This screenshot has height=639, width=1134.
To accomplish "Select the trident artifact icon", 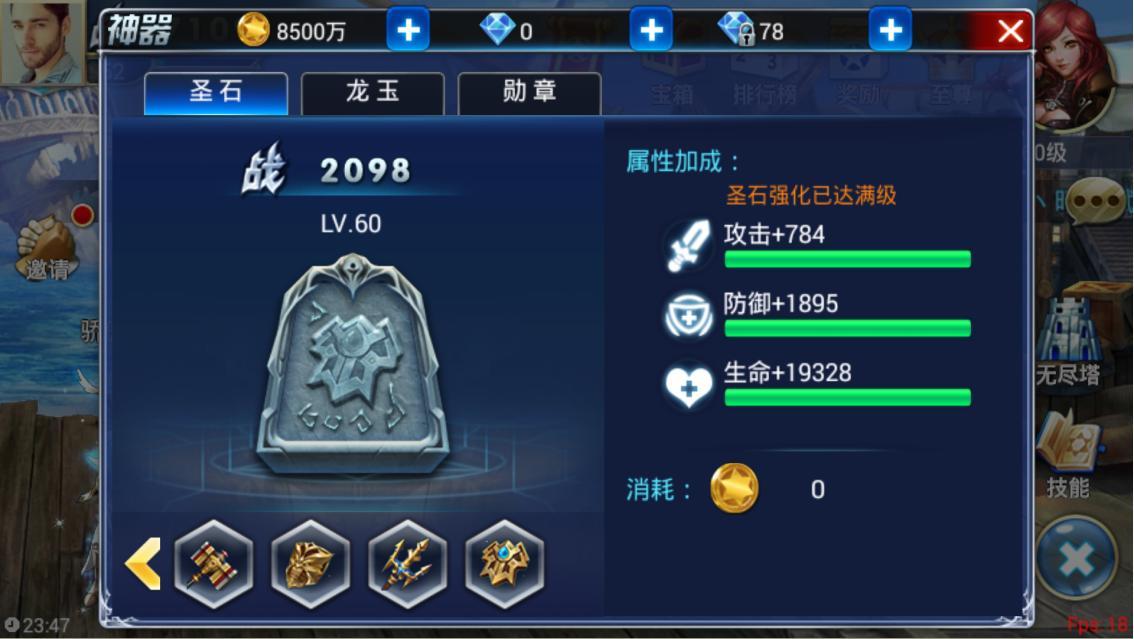I will pyautogui.click(x=407, y=564).
